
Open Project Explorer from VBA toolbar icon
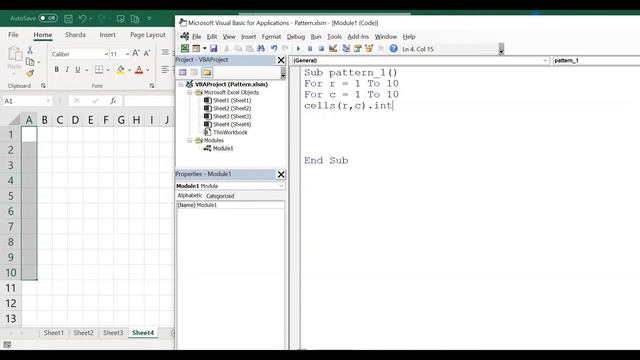(x=346, y=49)
